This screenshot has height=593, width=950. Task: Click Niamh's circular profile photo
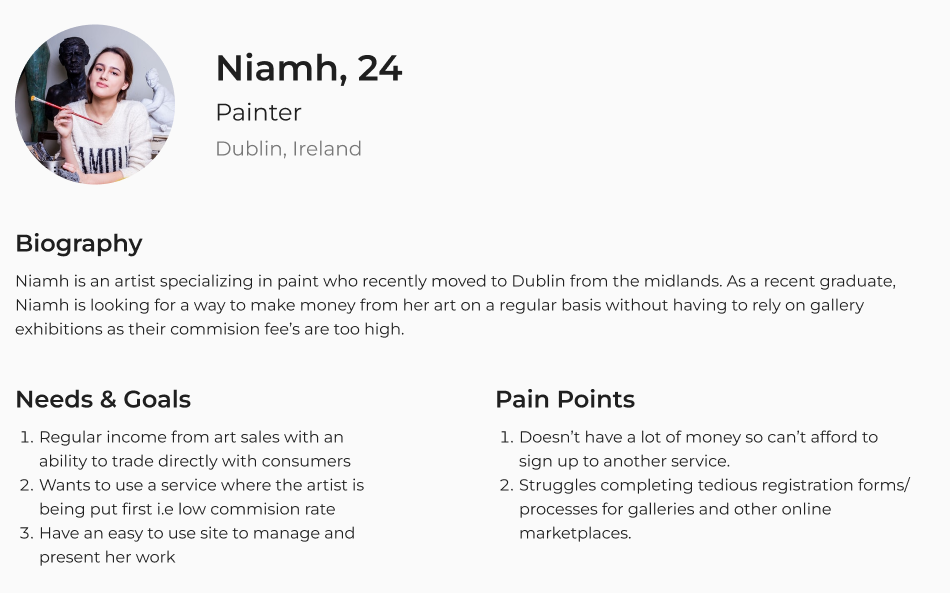(95, 105)
